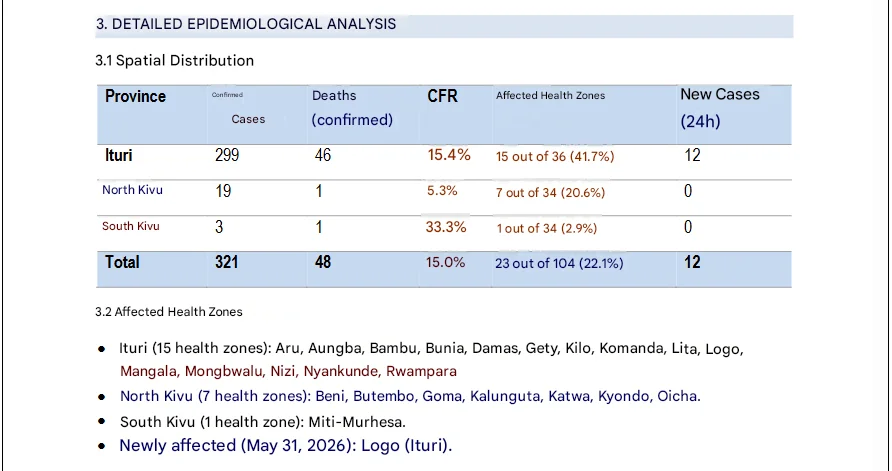Click the 'Affected Health Zones' column header

pyautogui.click(x=550, y=96)
